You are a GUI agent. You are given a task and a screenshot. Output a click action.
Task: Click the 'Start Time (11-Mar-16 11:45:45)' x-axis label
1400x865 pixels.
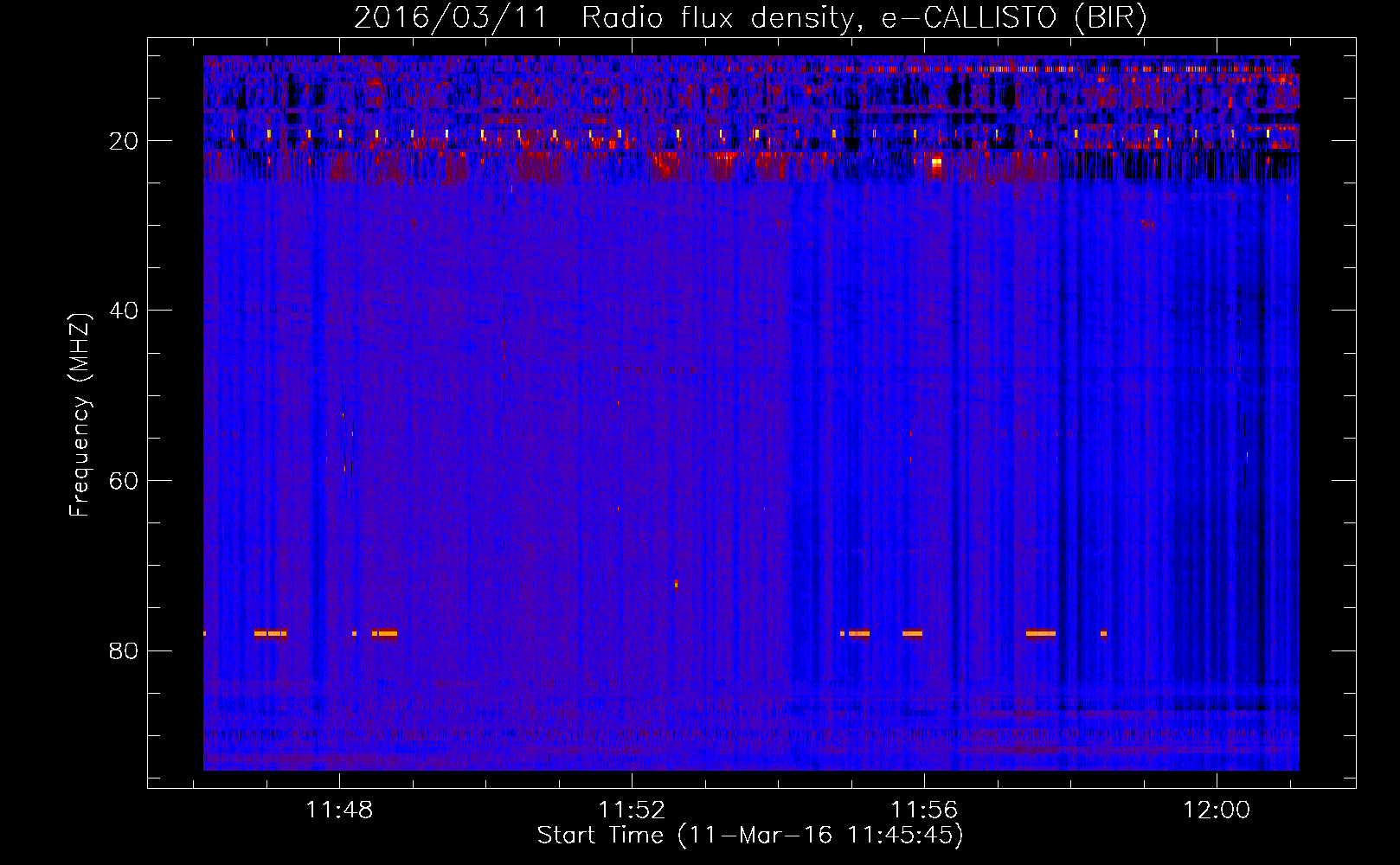tap(750, 836)
